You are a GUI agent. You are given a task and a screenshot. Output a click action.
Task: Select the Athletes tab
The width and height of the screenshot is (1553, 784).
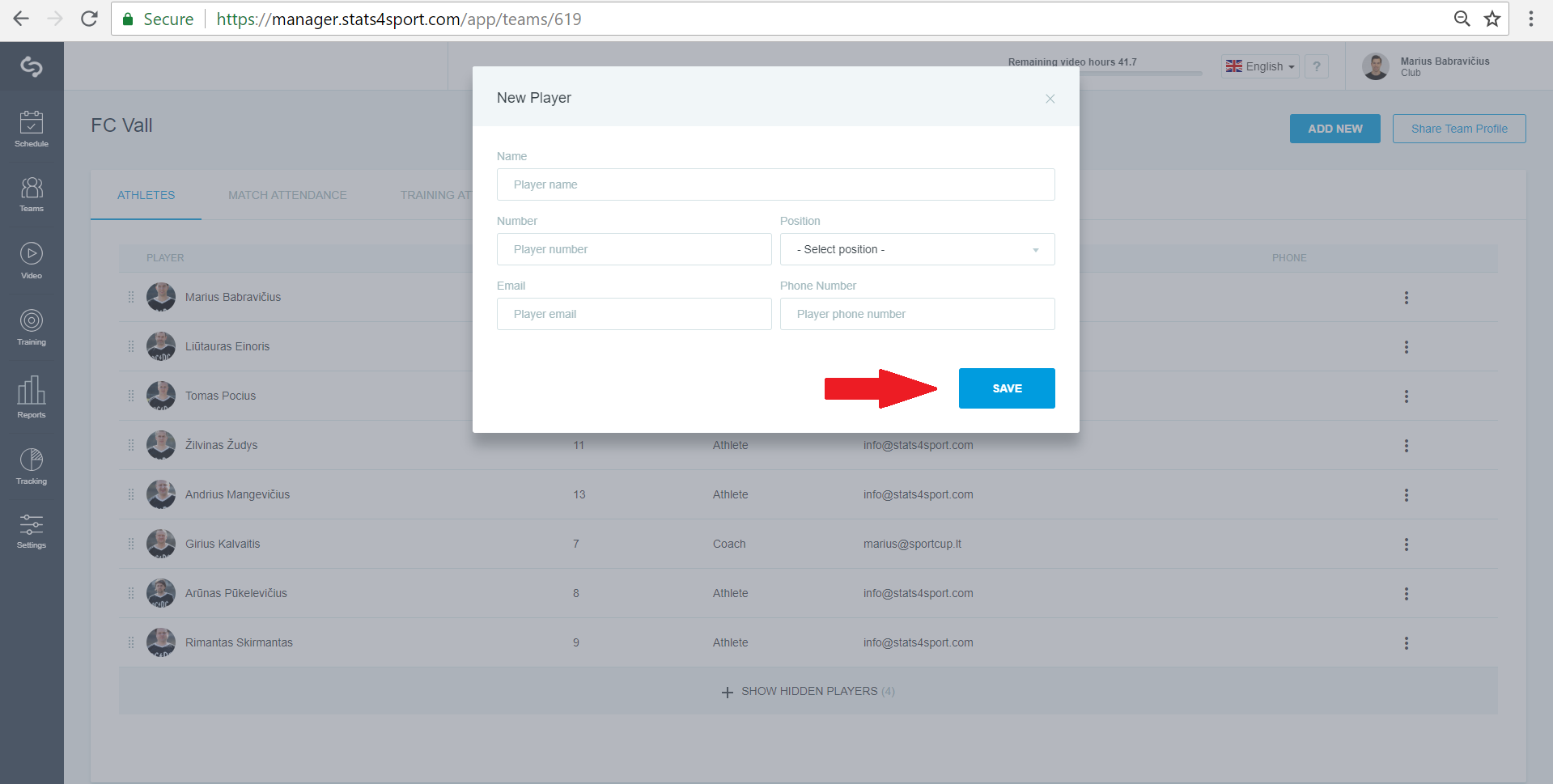pos(146,195)
